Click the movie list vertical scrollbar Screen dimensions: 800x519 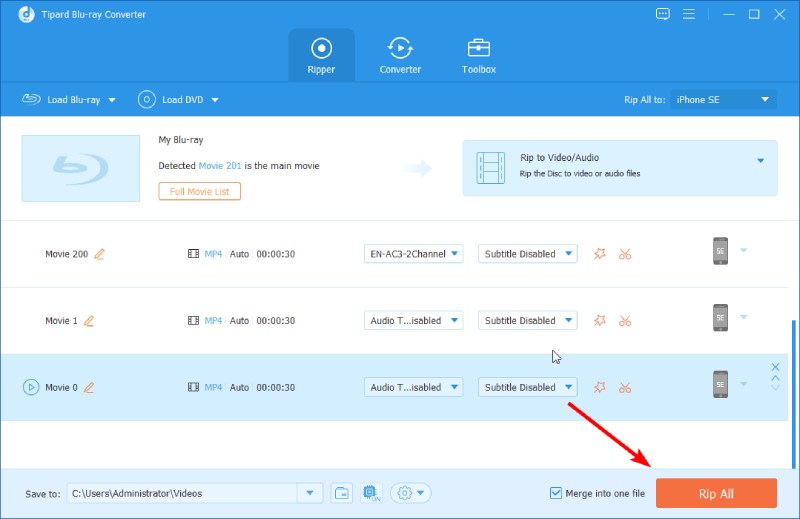pyautogui.click(x=793, y=394)
